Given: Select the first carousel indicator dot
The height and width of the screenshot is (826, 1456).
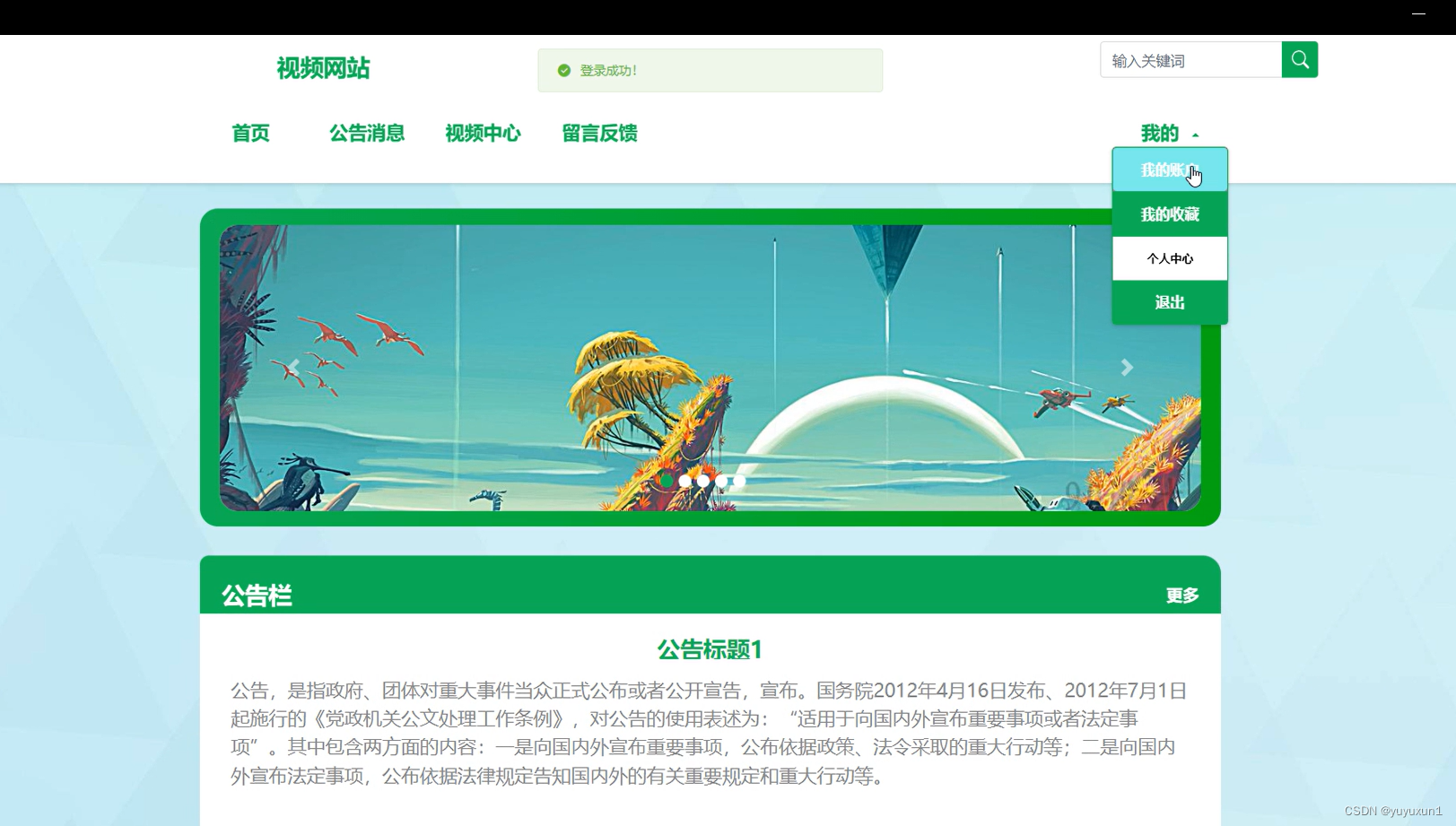Looking at the screenshot, I should (667, 481).
